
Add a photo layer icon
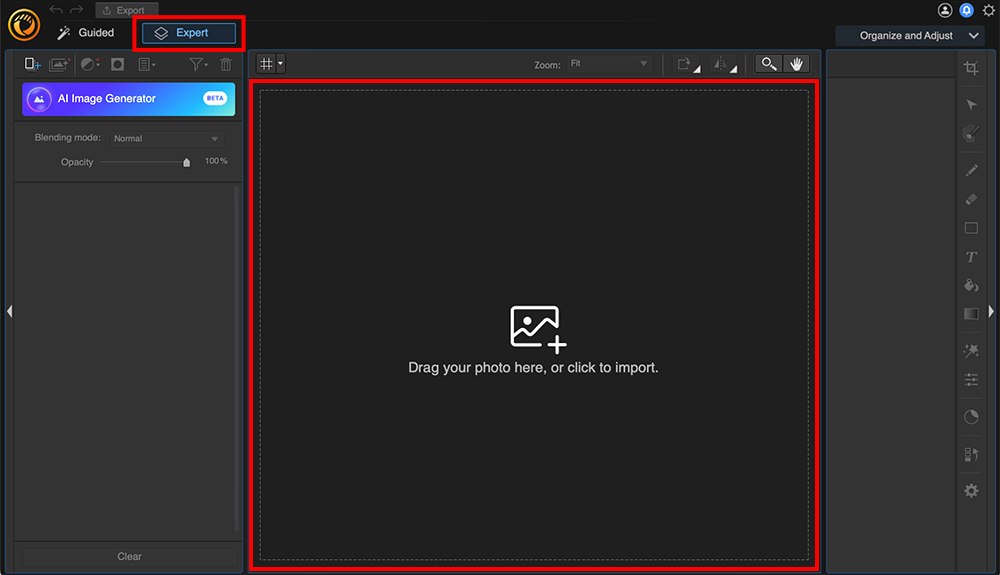pos(59,64)
